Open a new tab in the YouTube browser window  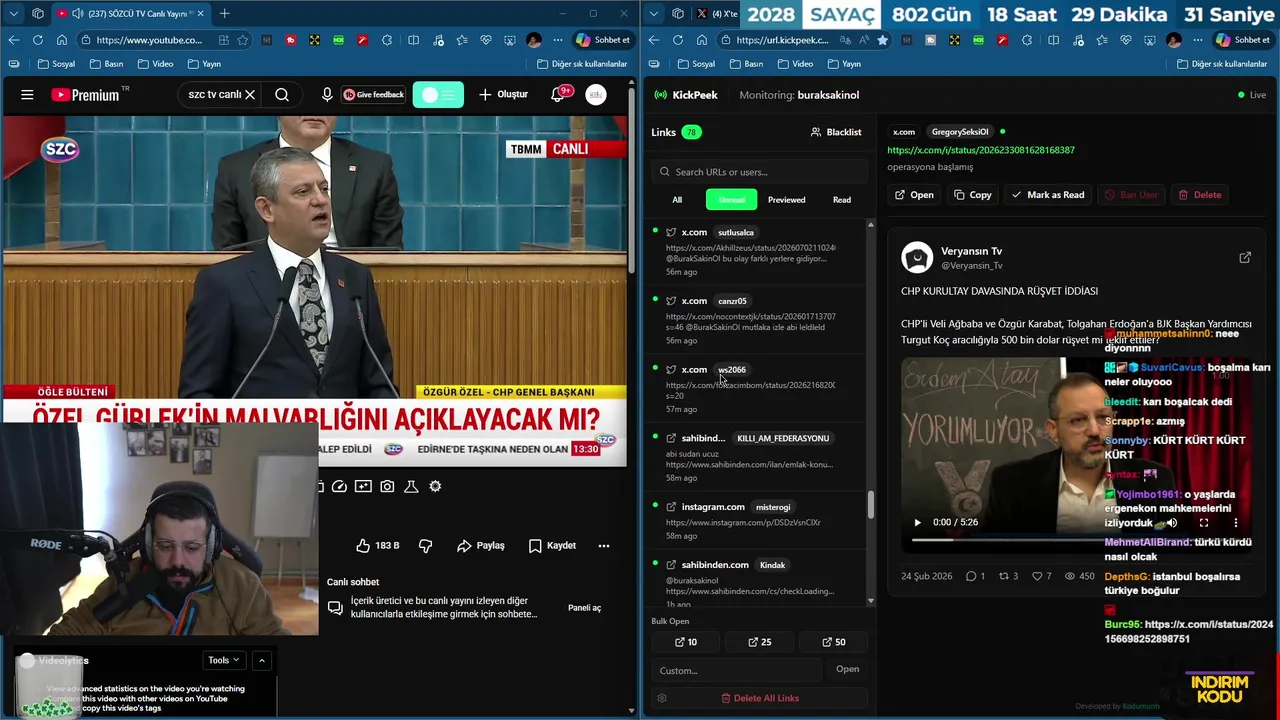pyautogui.click(x=224, y=13)
